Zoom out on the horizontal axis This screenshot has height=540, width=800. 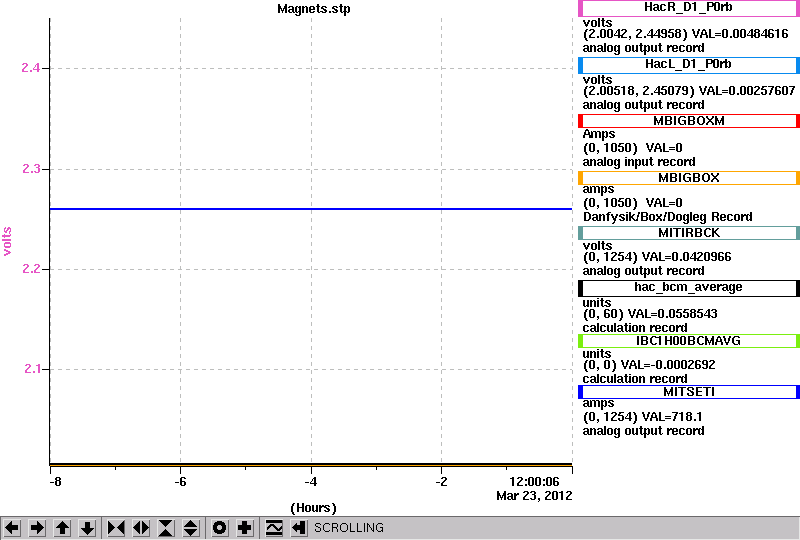coord(141,528)
